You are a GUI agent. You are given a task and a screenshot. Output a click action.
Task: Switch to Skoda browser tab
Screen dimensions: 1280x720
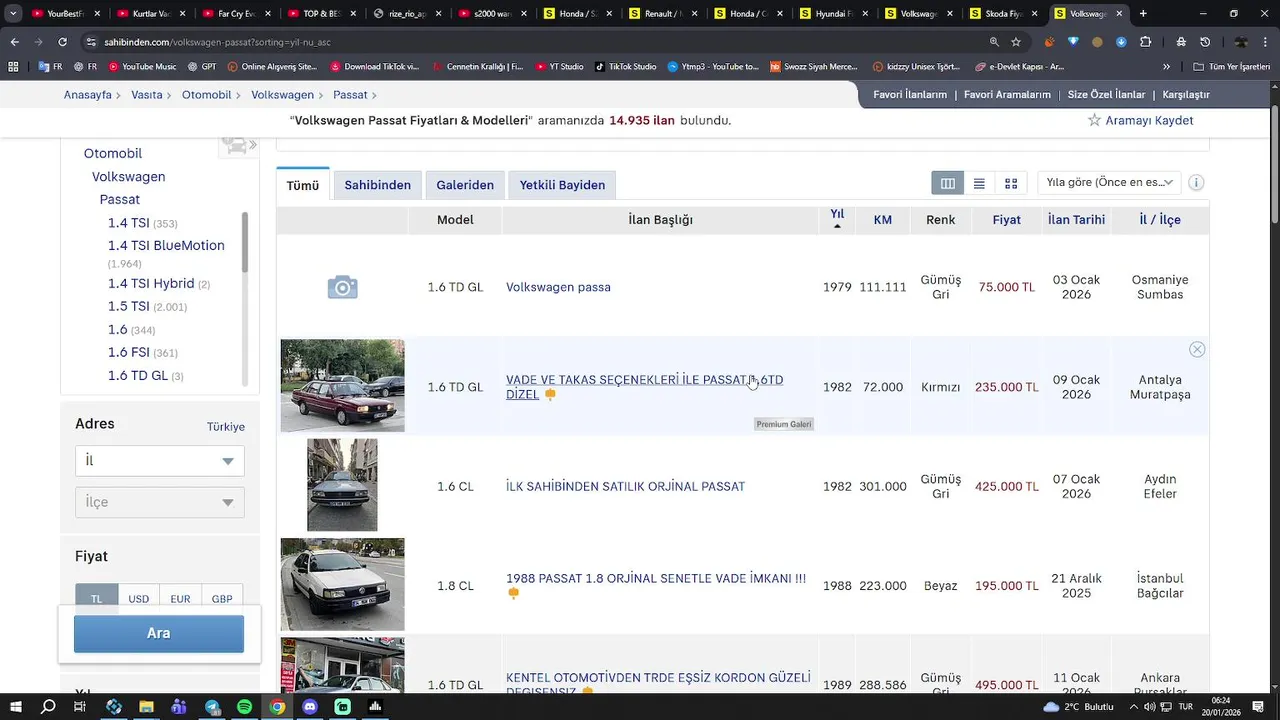(x=1003, y=14)
